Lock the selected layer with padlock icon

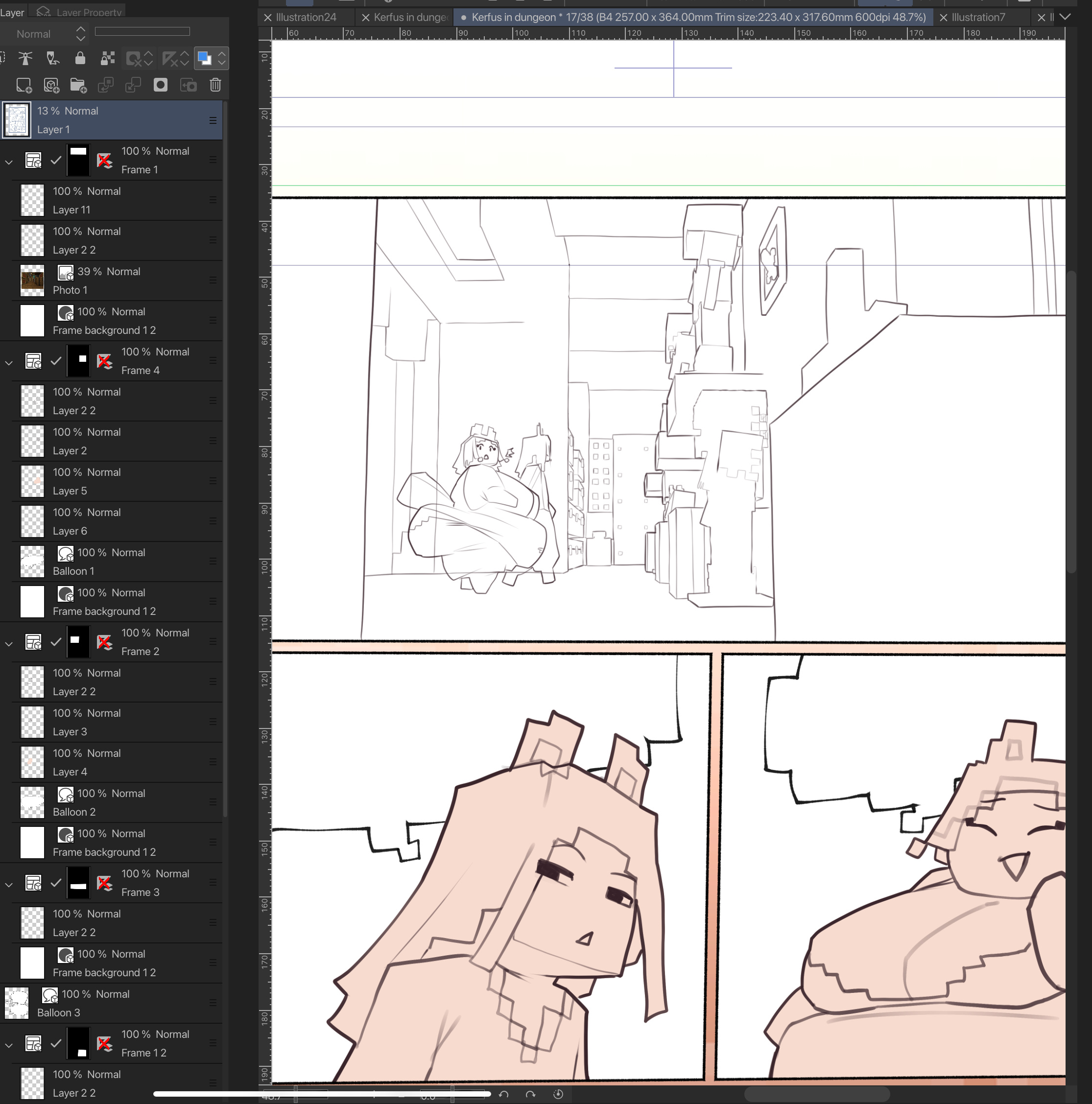(x=80, y=58)
